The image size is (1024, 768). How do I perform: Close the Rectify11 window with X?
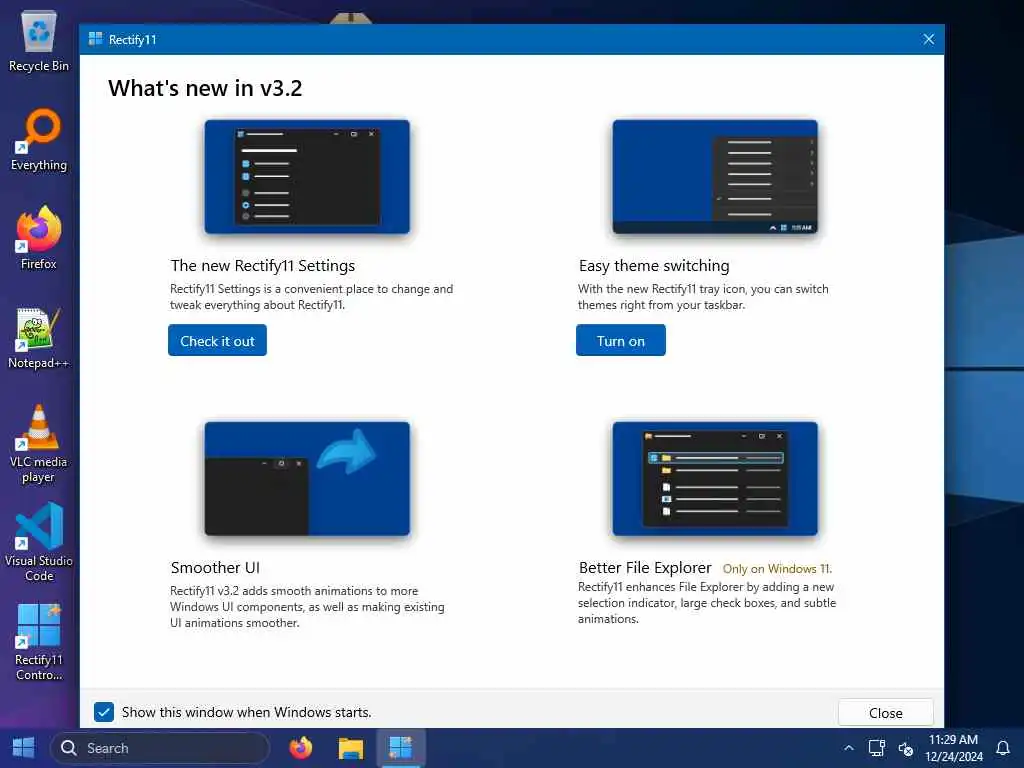point(929,39)
